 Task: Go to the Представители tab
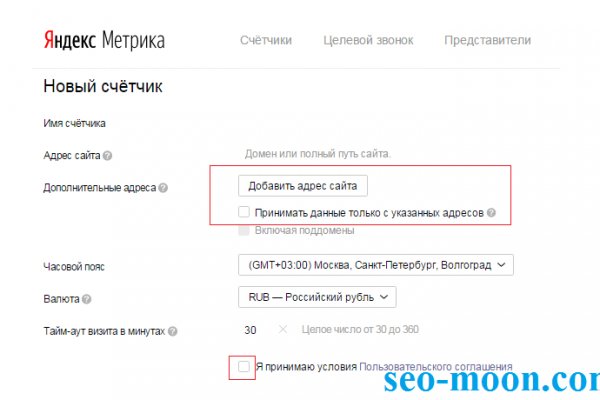click(x=487, y=41)
